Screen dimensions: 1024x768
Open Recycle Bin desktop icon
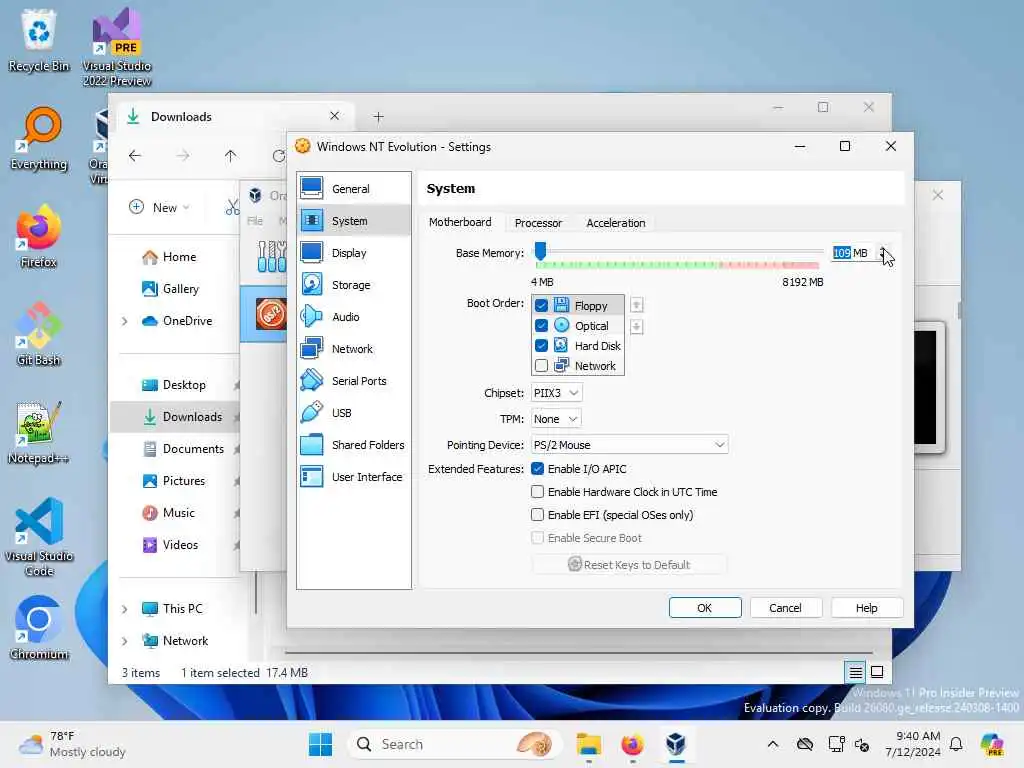(39, 39)
